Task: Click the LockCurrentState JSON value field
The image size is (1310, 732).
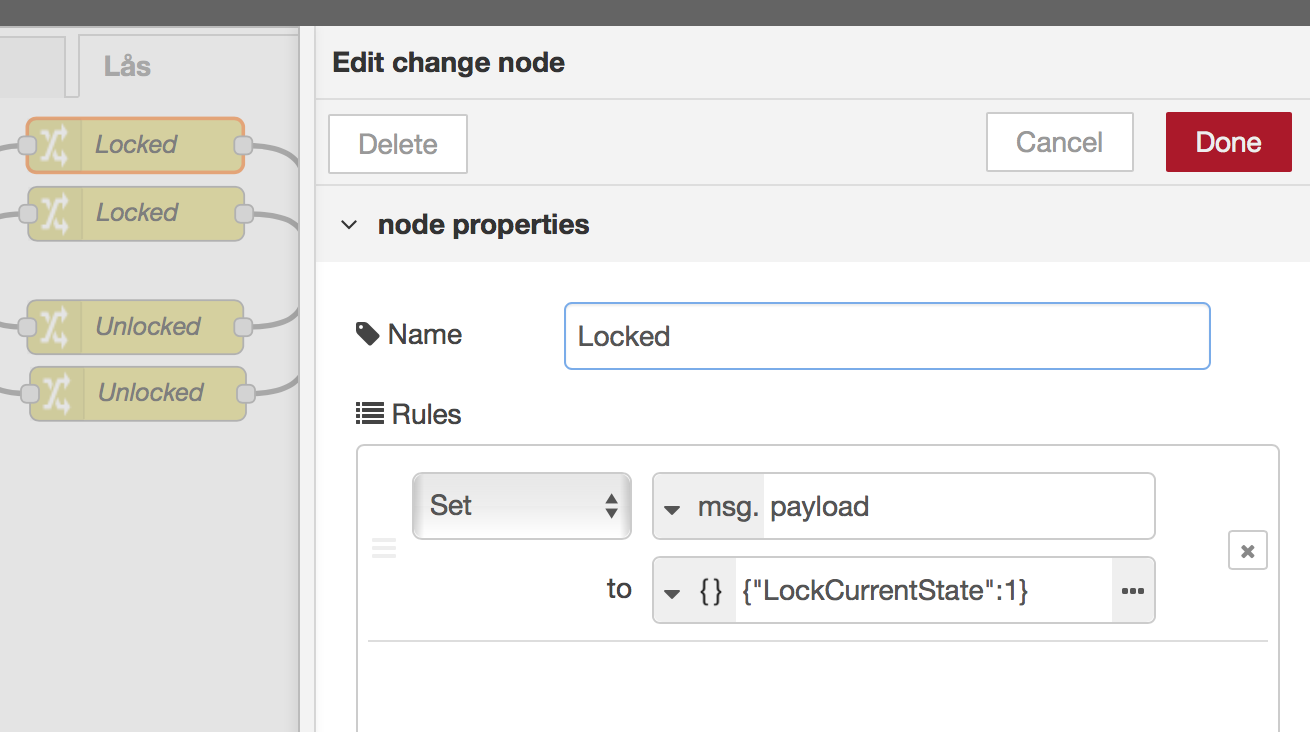Action: pos(922,591)
